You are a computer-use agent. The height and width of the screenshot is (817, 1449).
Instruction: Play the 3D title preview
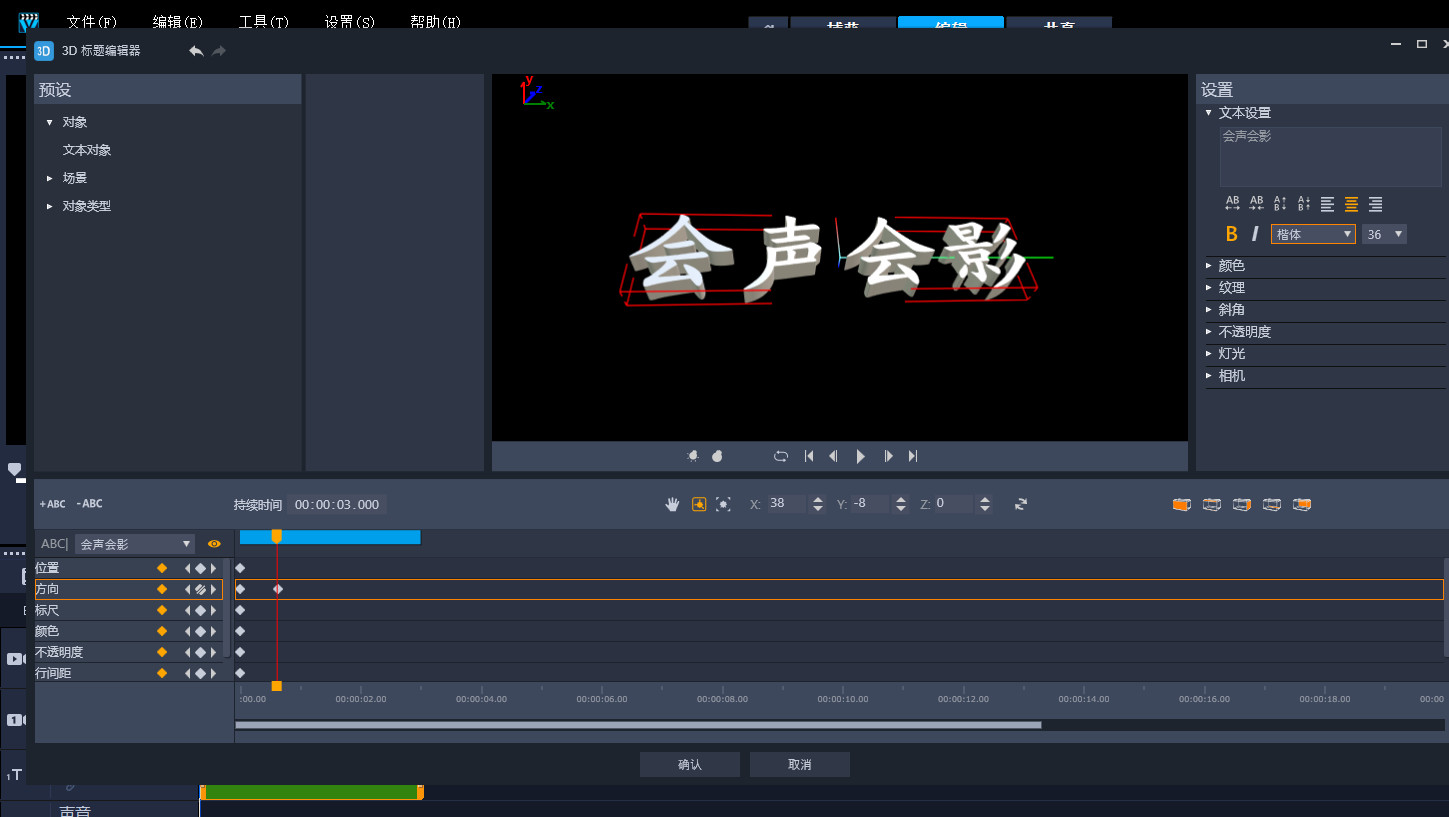[x=861, y=456]
